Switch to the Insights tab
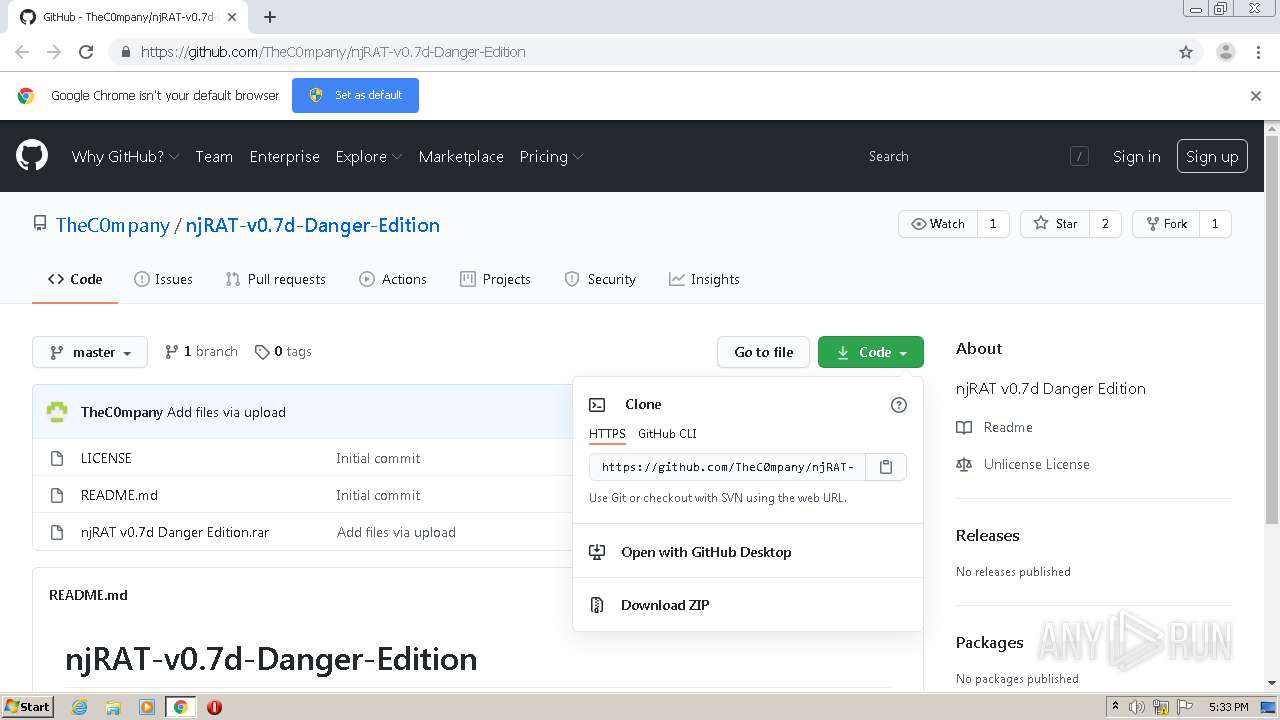 (x=704, y=279)
